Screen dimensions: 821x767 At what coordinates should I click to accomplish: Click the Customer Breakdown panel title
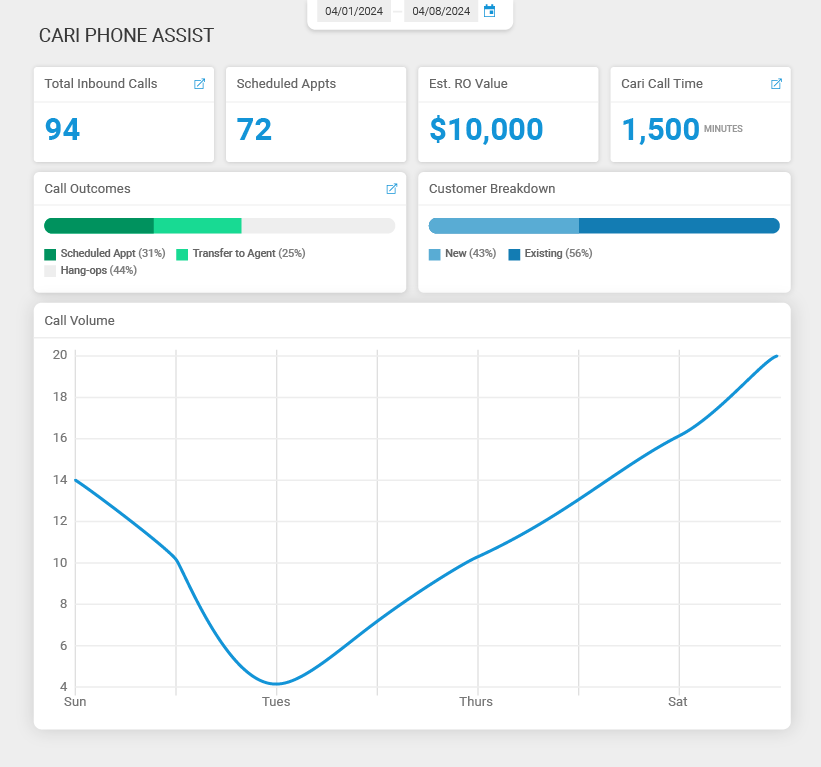tap(492, 189)
